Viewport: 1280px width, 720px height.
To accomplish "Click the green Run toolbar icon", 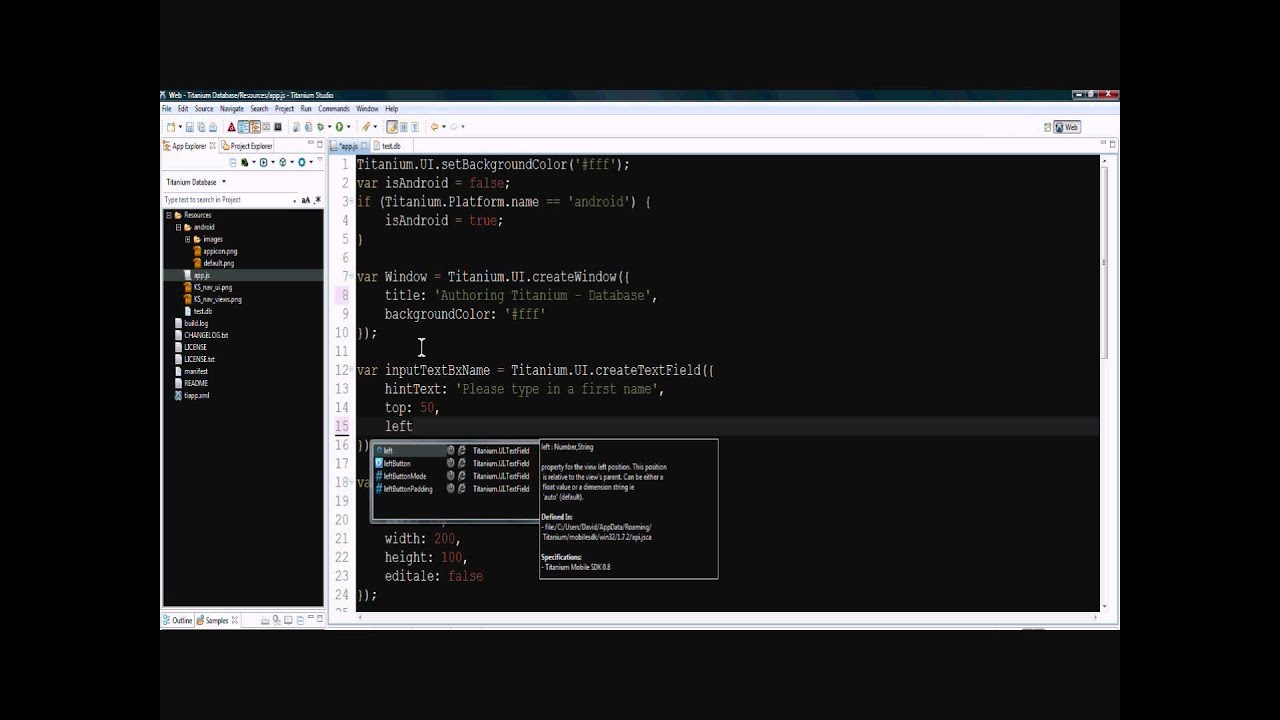I will 339,127.
